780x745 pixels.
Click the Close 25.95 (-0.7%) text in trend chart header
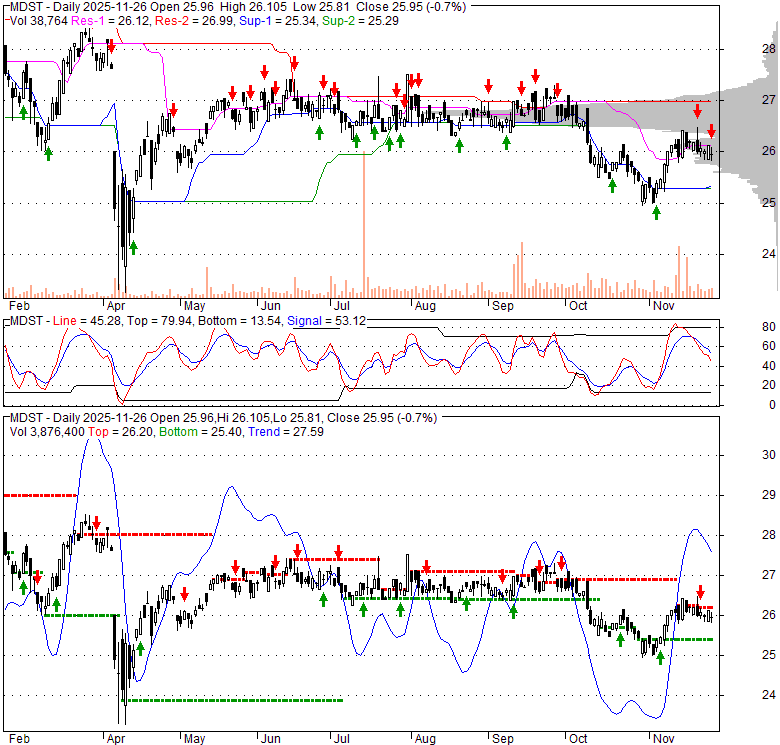coord(382,418)
